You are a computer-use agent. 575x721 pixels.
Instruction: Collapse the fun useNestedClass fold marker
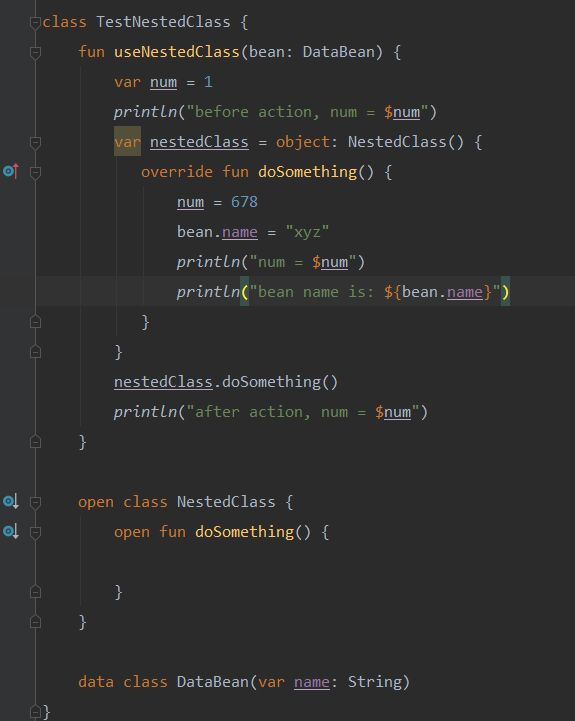(x=35, y=52)
